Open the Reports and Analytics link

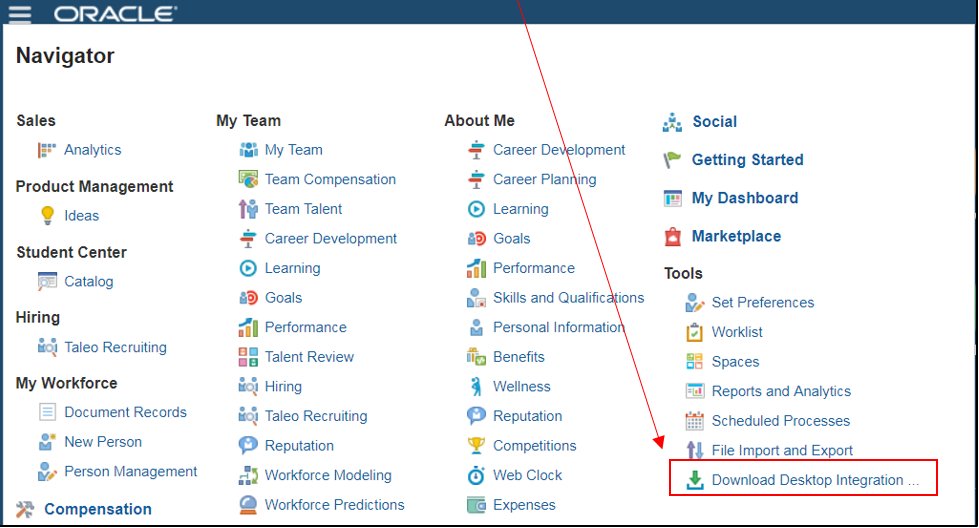coord(781,391)
